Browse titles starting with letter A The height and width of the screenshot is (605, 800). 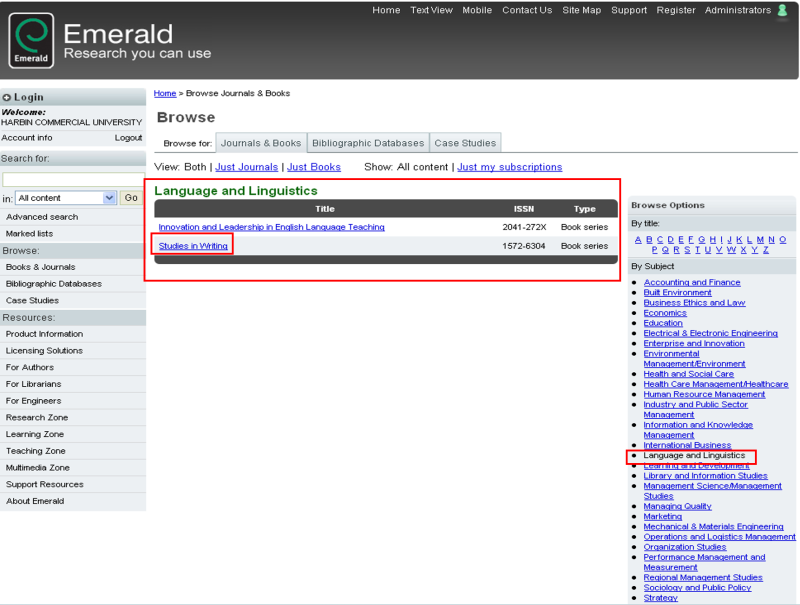pos(638,240)
